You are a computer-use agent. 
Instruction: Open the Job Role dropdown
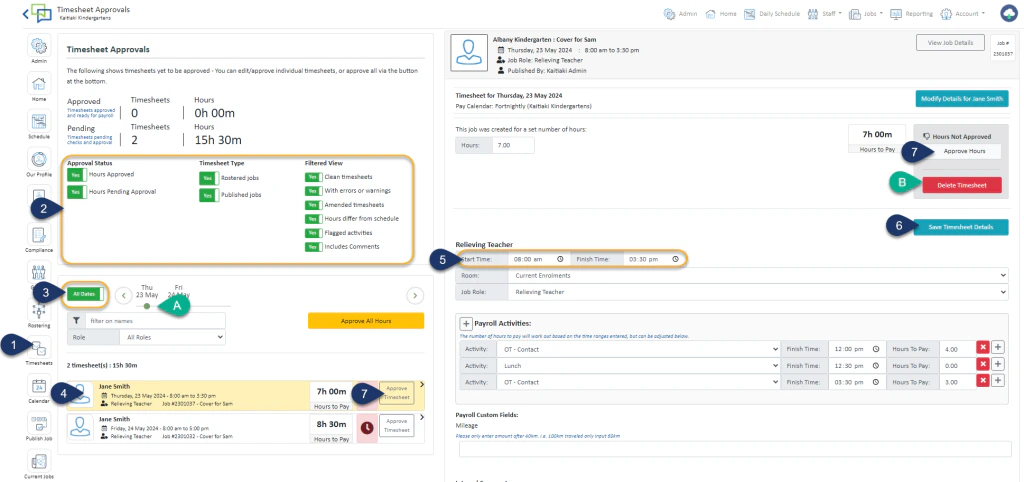click(759, 292)
